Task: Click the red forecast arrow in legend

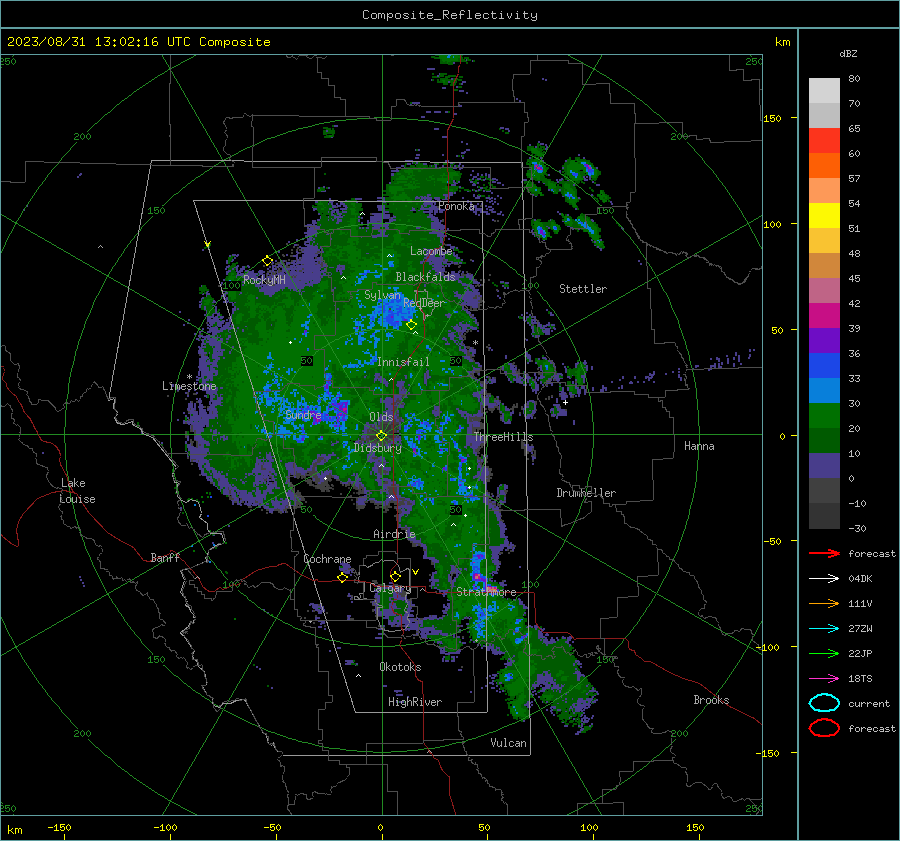Action: 824,553
